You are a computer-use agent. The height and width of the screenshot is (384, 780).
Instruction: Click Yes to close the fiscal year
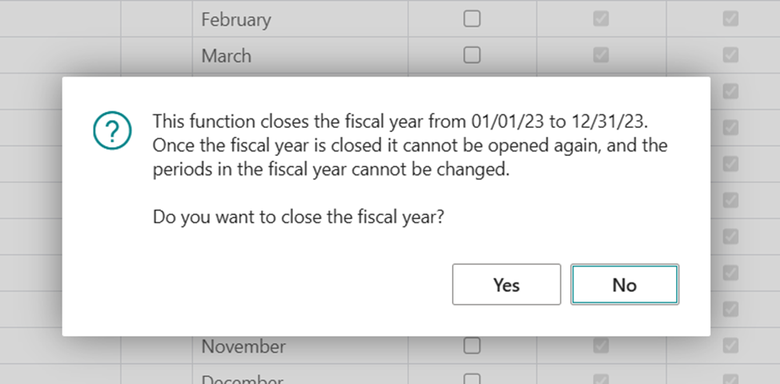pyautogui.click(x=506, y=285)
